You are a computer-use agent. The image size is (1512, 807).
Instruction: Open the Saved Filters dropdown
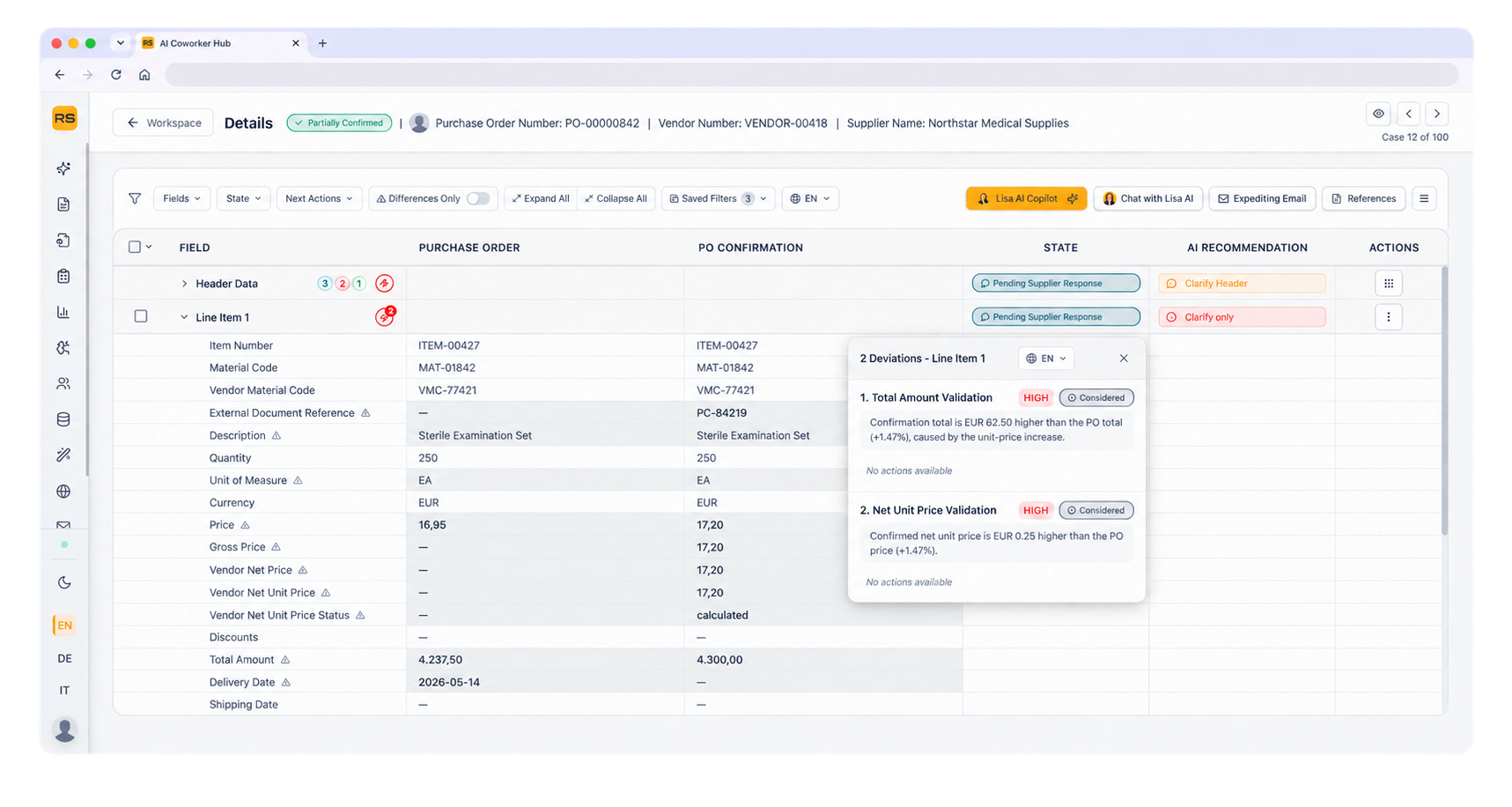coord(719,198)
